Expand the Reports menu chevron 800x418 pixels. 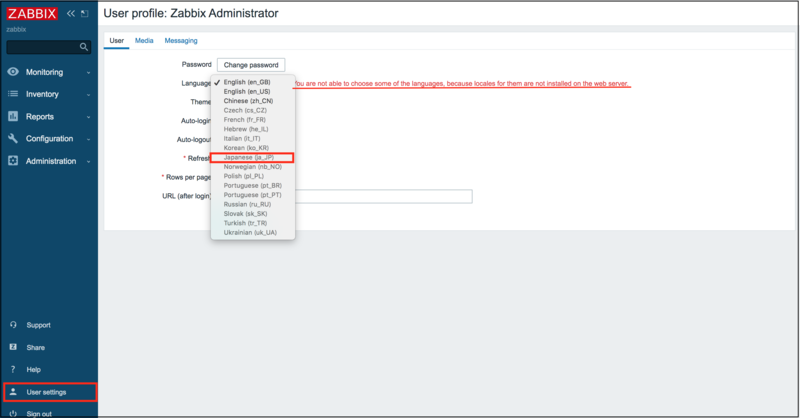tap(88, 117)
